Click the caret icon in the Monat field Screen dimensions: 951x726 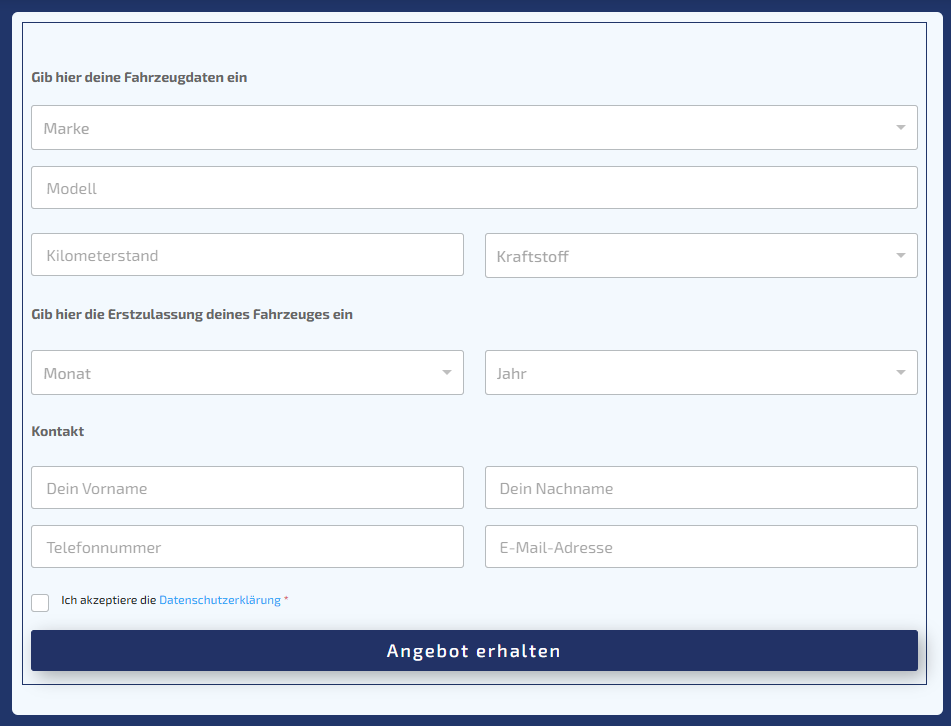pyautogui.click(x=447, y=373)
